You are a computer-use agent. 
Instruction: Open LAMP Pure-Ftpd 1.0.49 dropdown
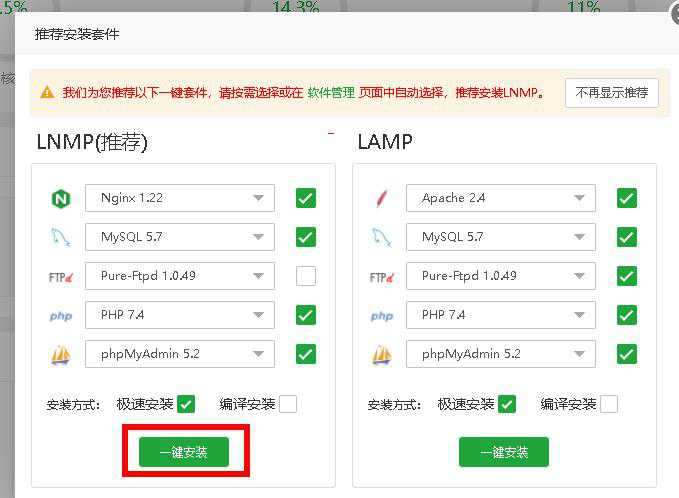[501, 276]
